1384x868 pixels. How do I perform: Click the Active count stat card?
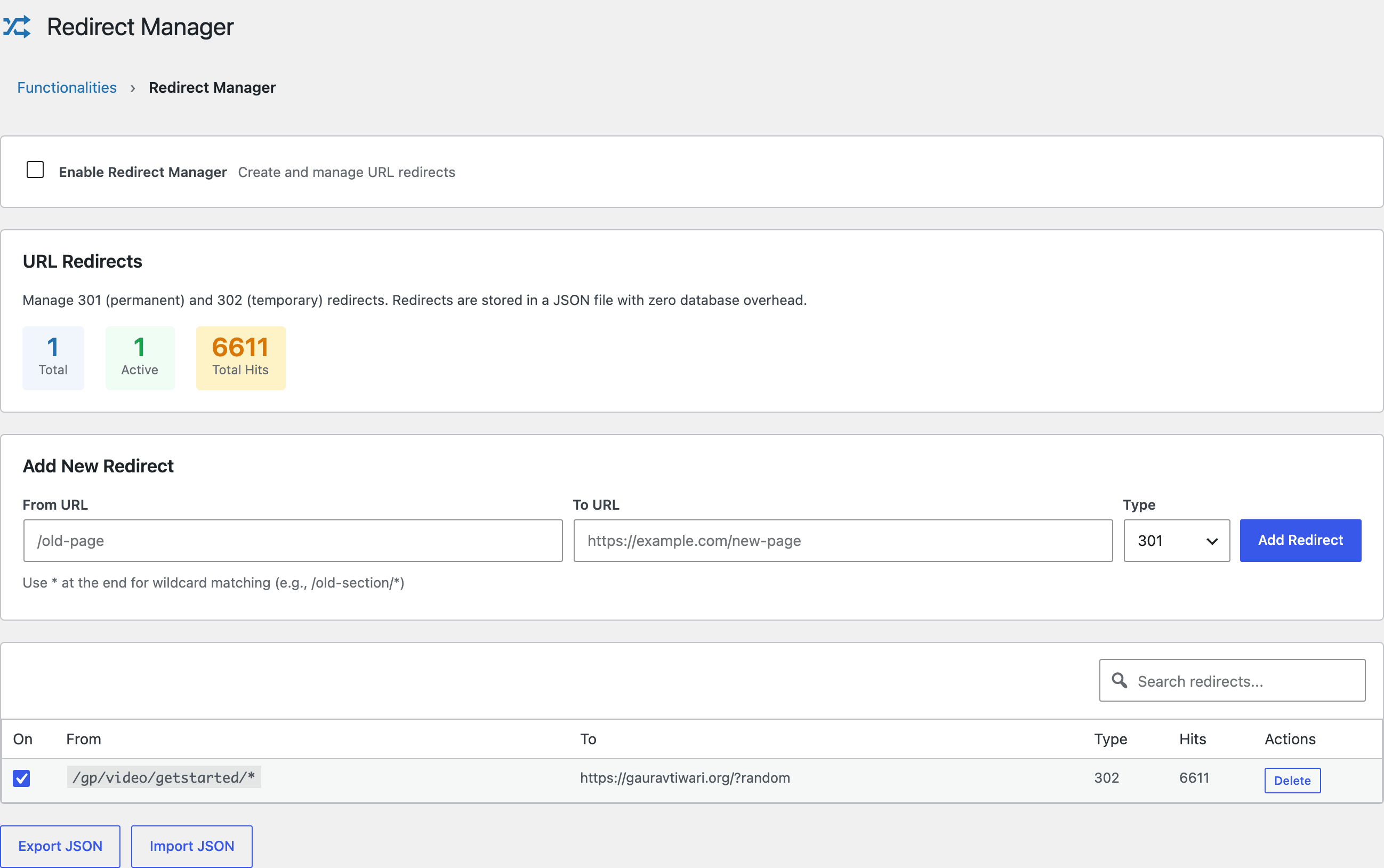140,358
